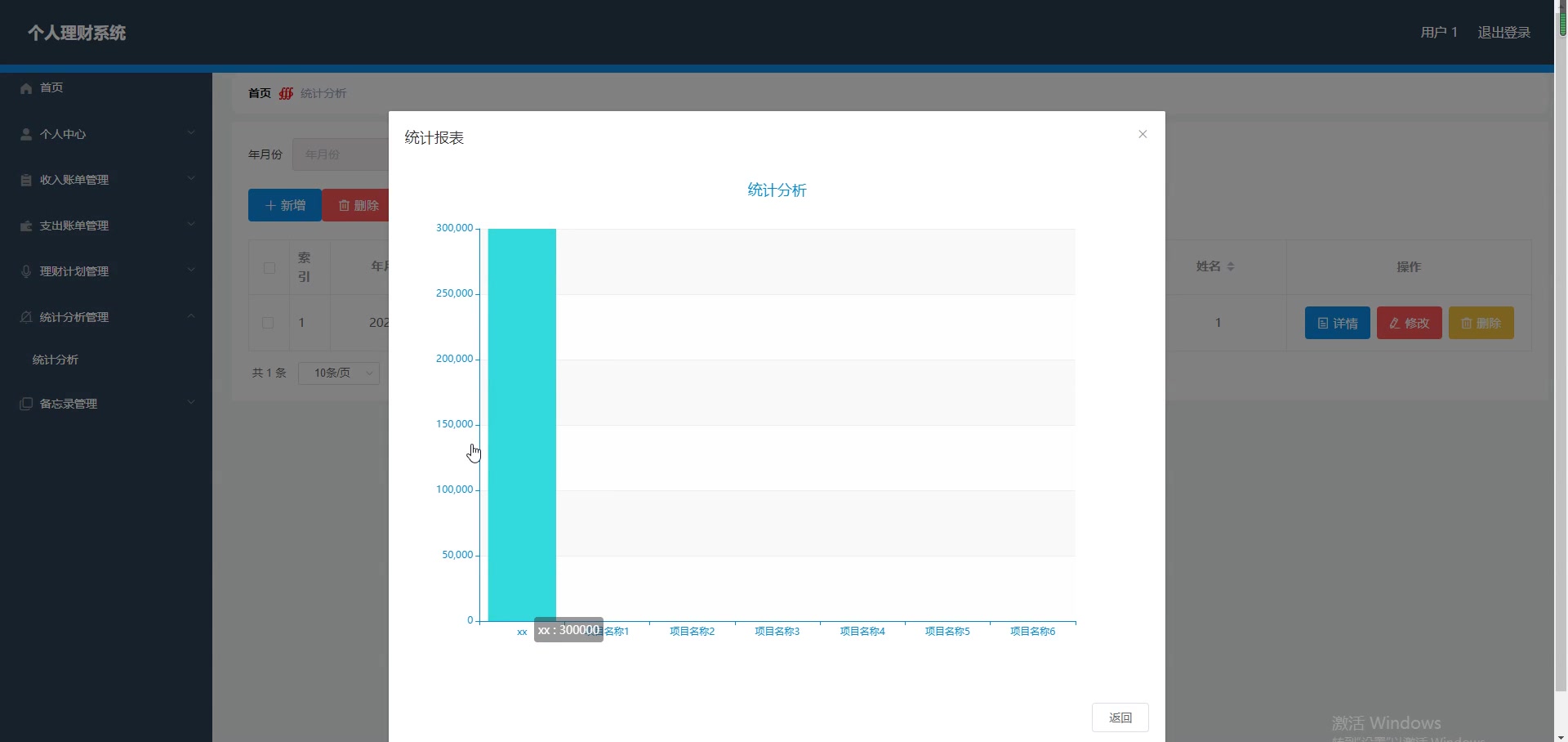This screenshot has width=1568, height=742.
Task: Click the yellow 删除 row button
Action: click(x=1481, y=323)
